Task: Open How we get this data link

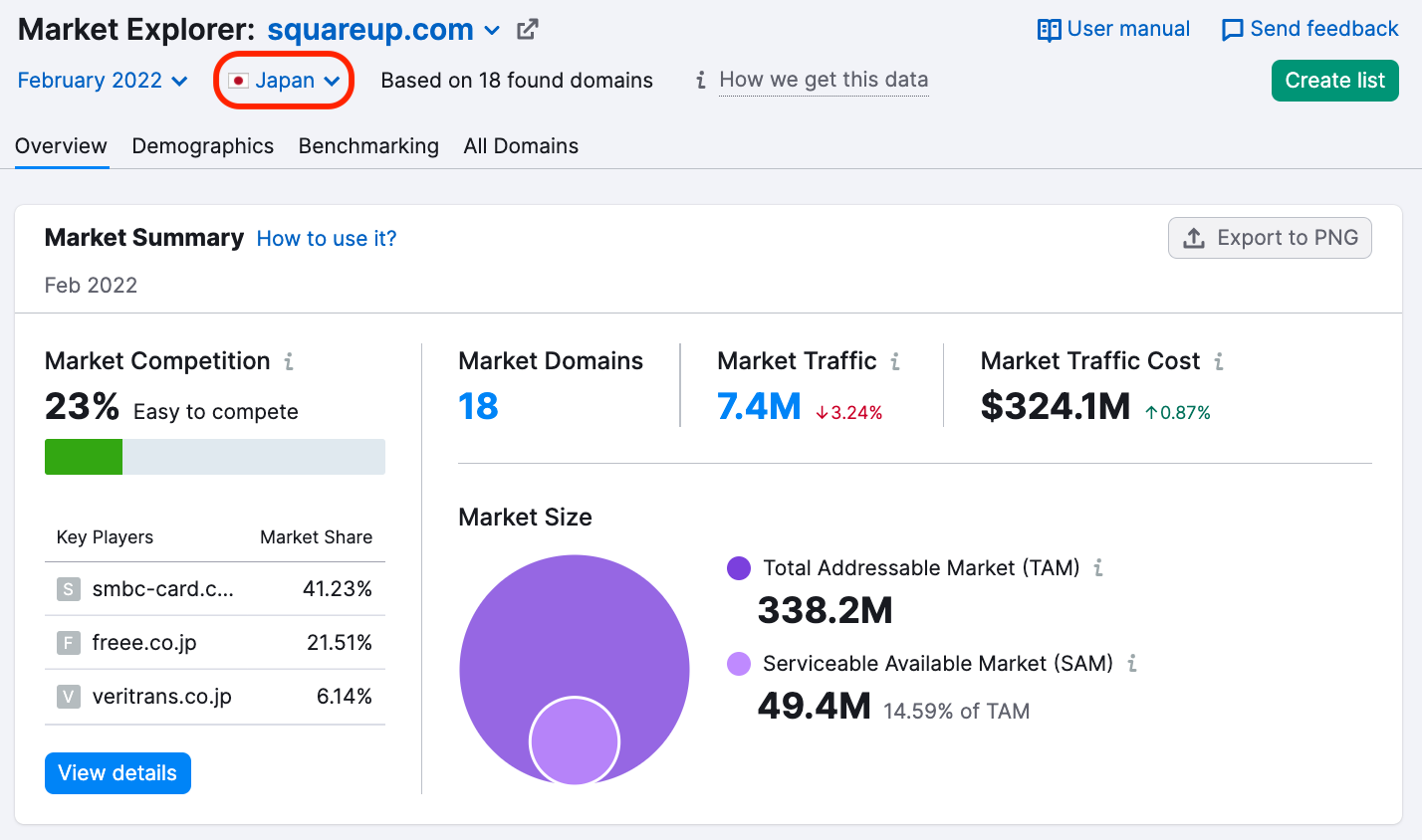Action: click(824, 80)
